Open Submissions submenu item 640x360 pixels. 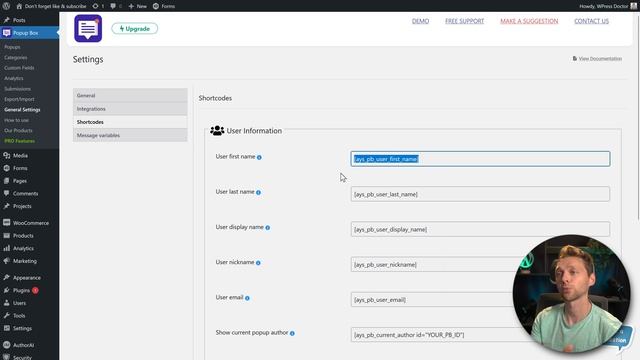(18, 89)
